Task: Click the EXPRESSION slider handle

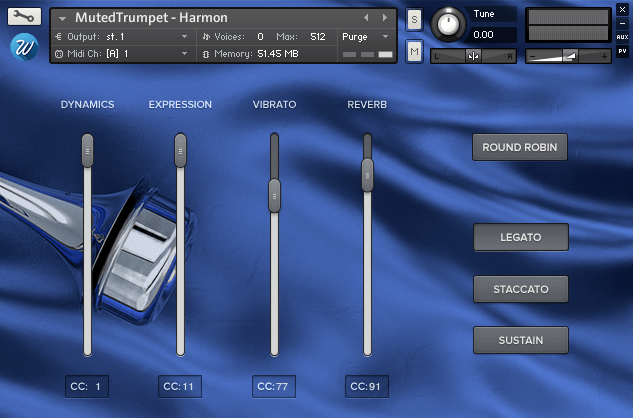Action: point(180,150)
